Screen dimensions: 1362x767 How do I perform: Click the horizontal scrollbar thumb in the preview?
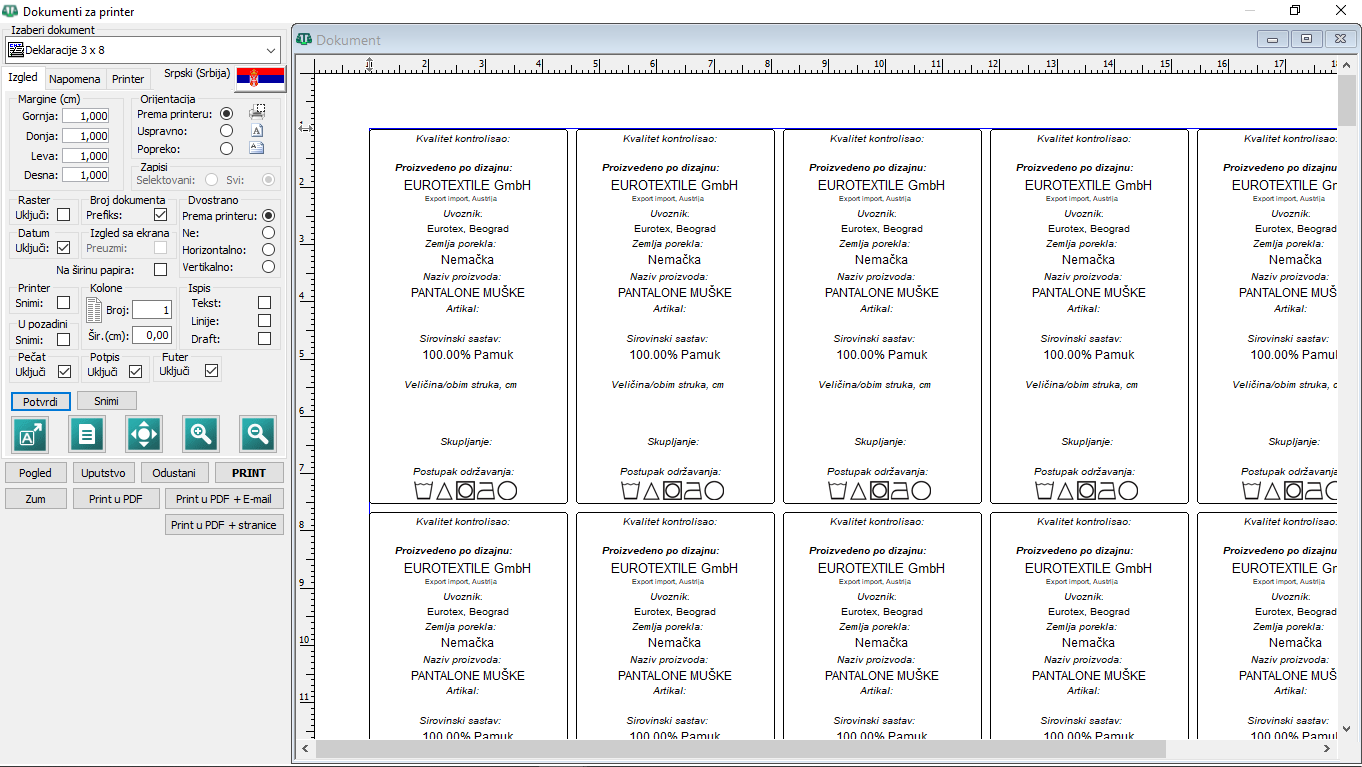741,748
